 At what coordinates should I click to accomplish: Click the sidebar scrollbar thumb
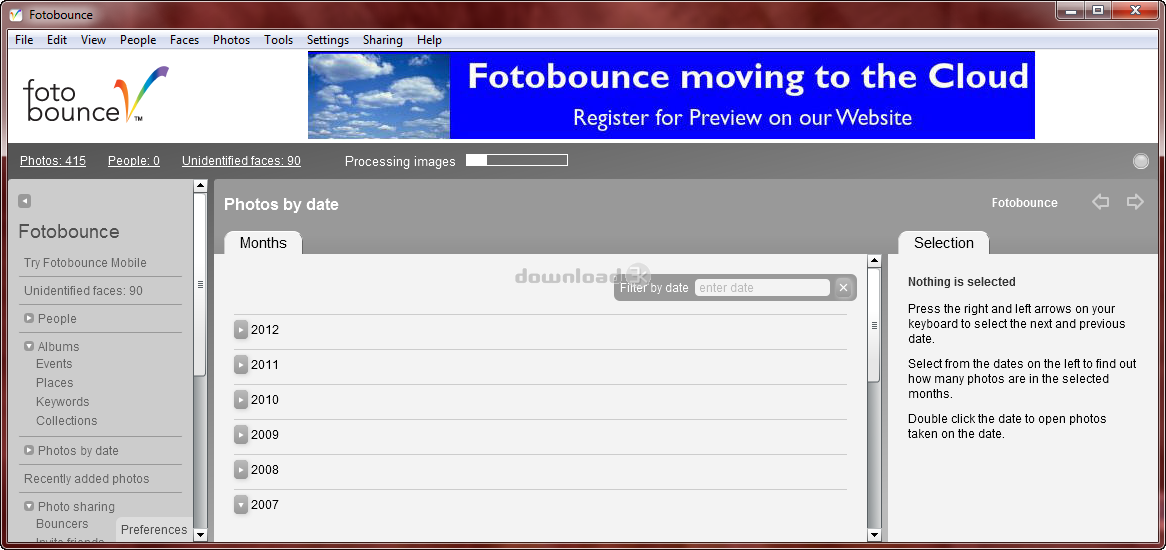pyautogui.click(x=200, y=284)
